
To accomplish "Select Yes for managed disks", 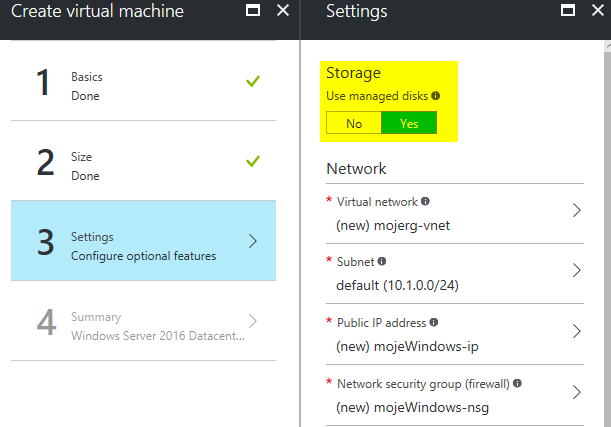I will pyautogui.click(x=409, y=123).
